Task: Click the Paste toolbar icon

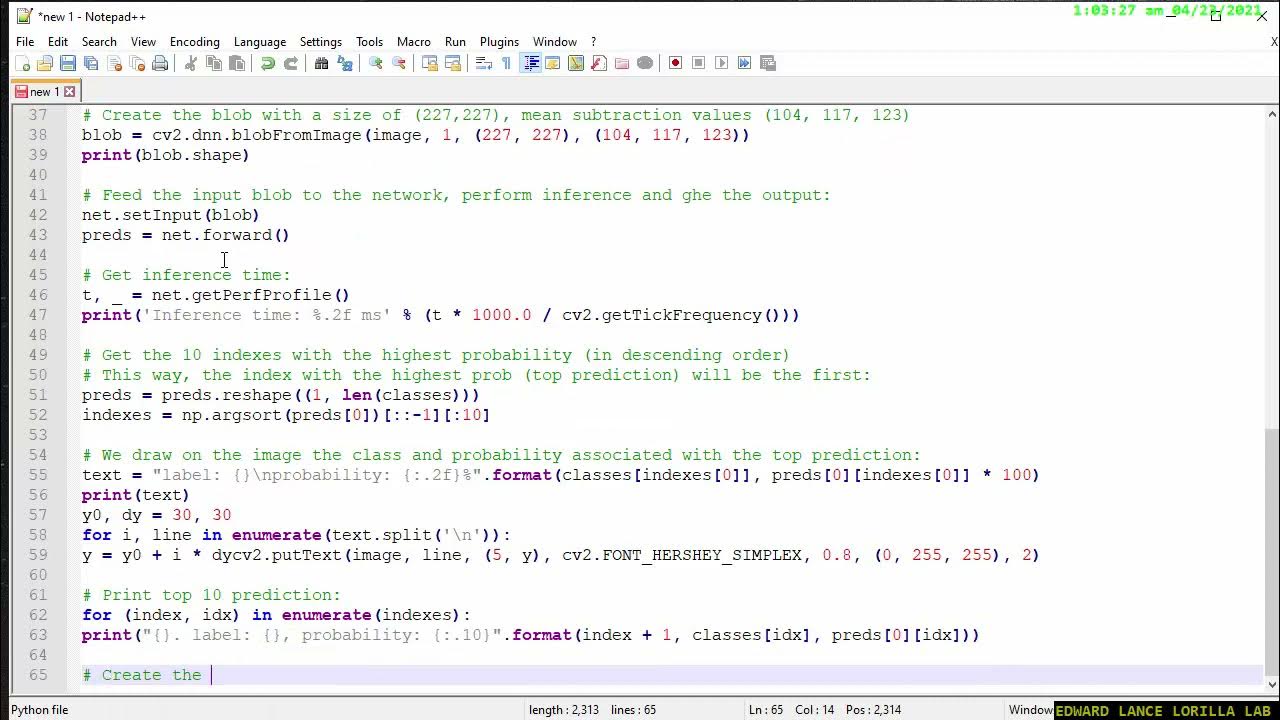Action: [237, 63]
